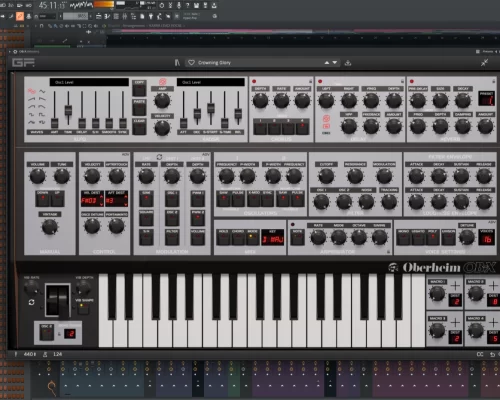Click the 440 tuning value in the footer
Image resolution: width=500 pixels, height=400 pixels.
tap(29, 354)
